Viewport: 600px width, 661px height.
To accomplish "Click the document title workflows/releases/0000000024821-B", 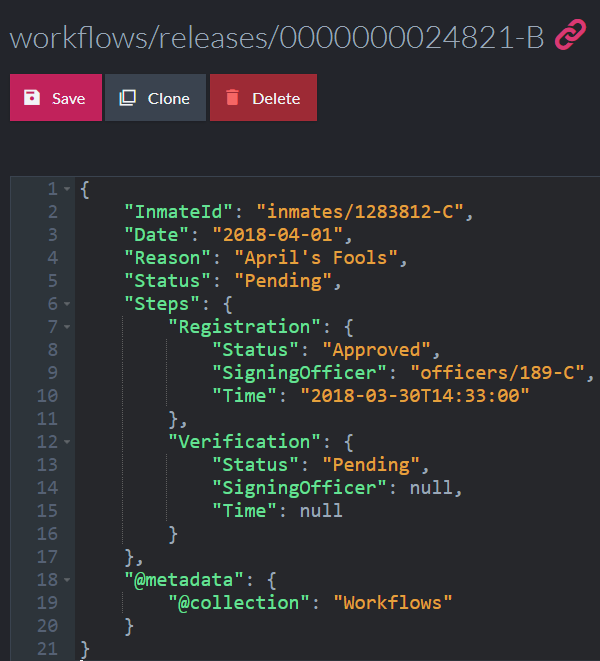I will (x=277, y=38).
